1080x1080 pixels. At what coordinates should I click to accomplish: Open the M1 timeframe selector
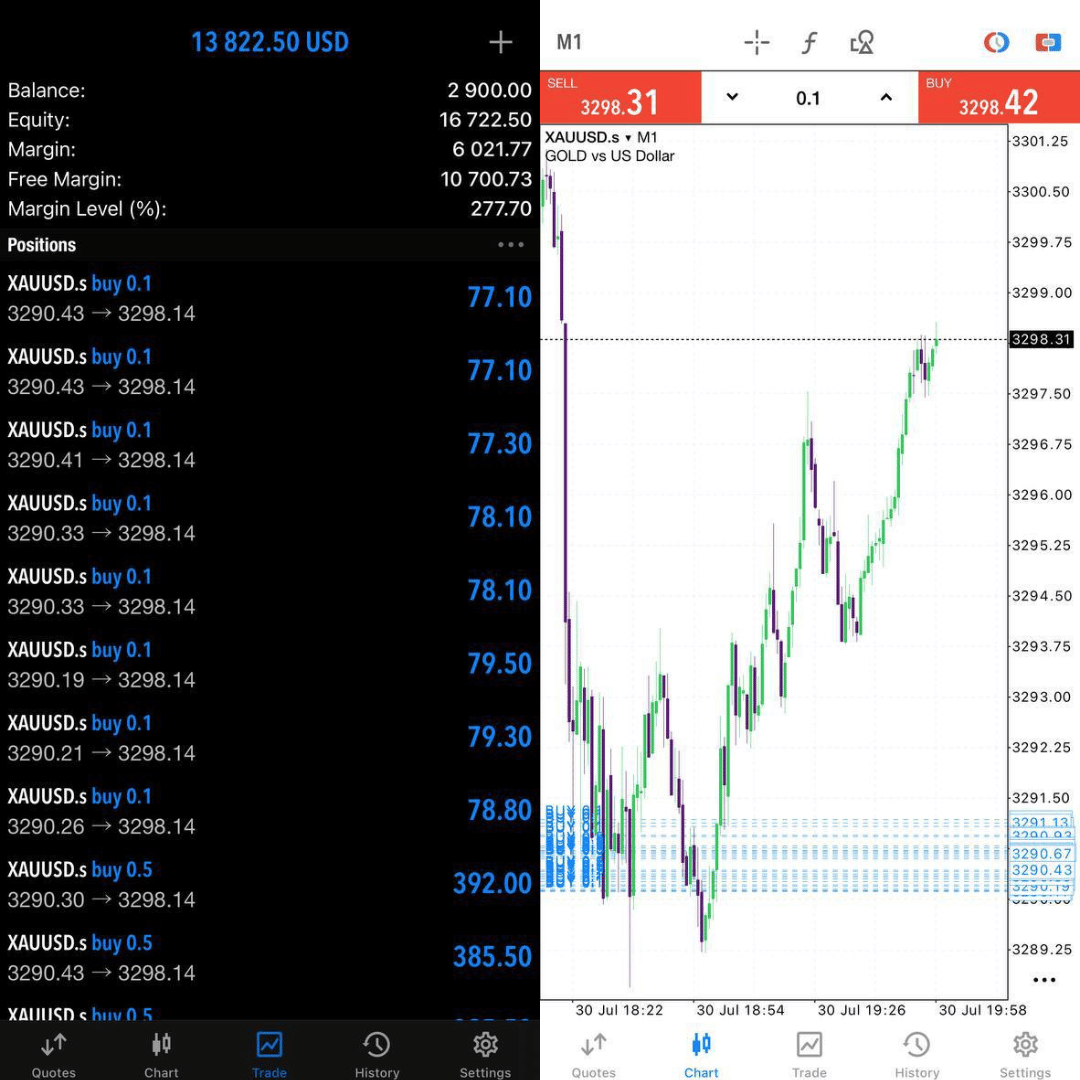[x=569, y=42]
